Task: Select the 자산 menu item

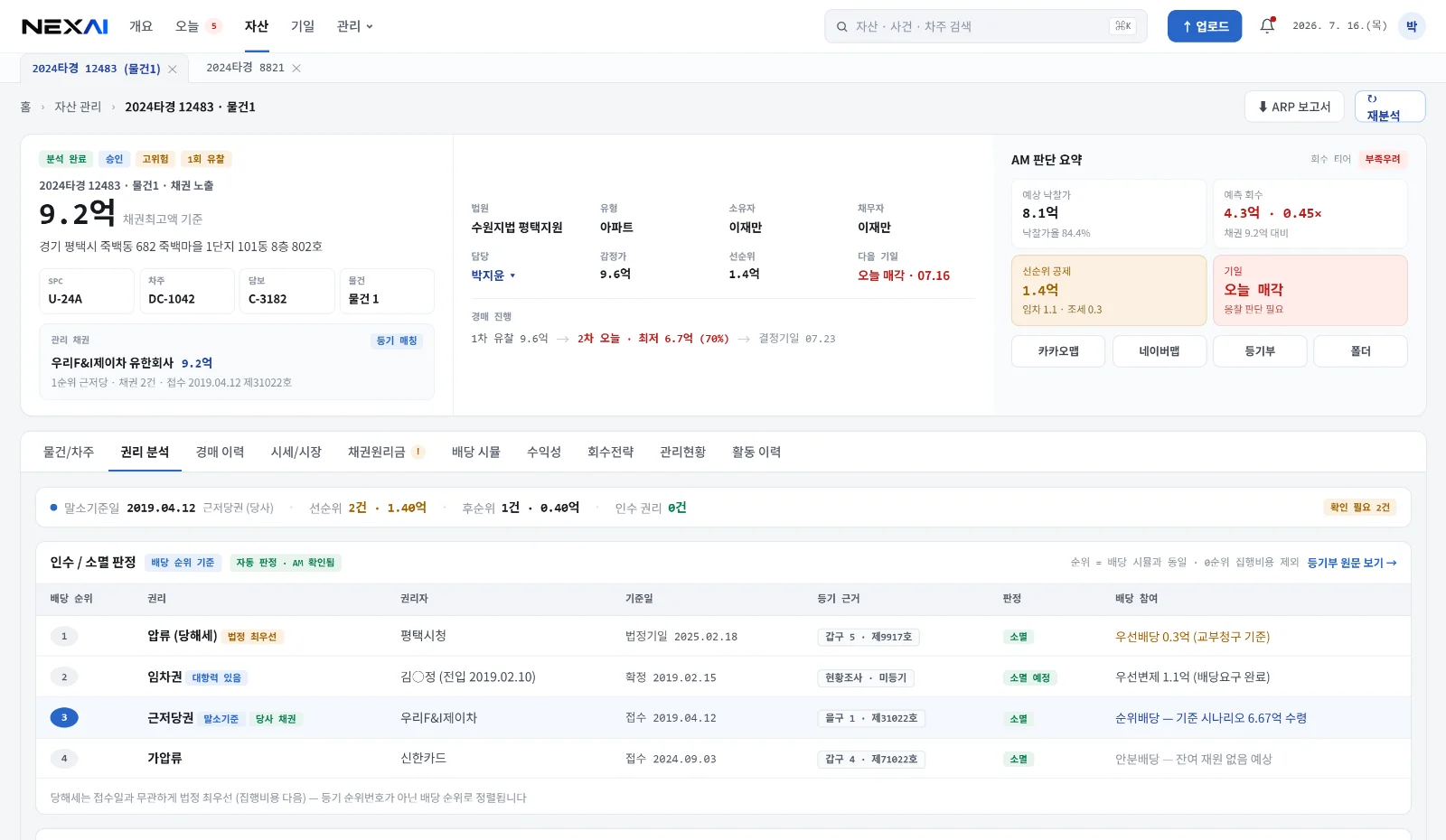Action: pyautogui.click(x=257, y=26)
